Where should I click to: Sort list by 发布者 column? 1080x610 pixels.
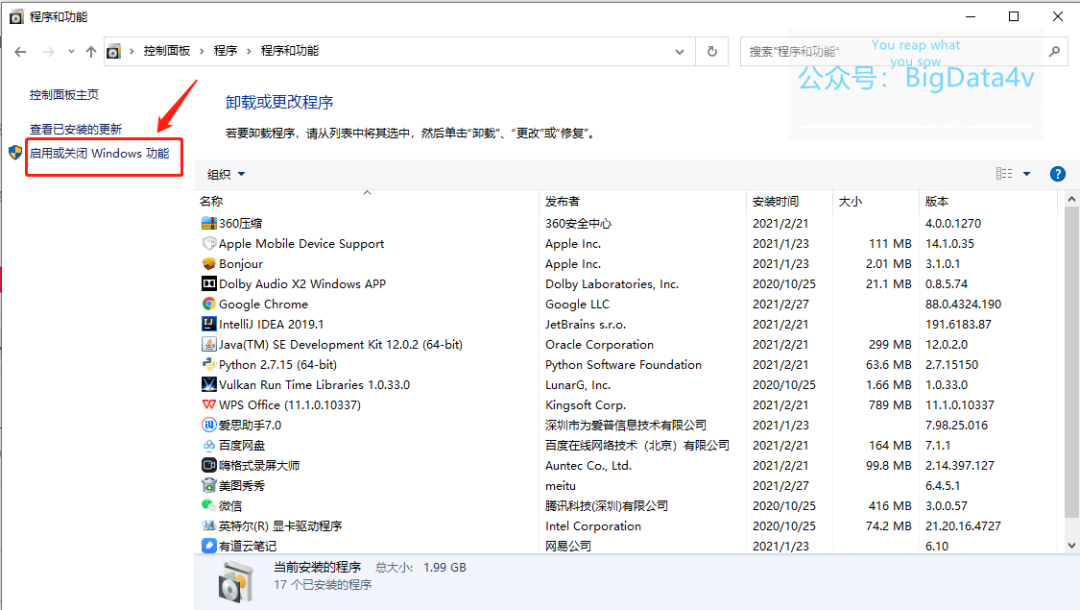(643, 201)
